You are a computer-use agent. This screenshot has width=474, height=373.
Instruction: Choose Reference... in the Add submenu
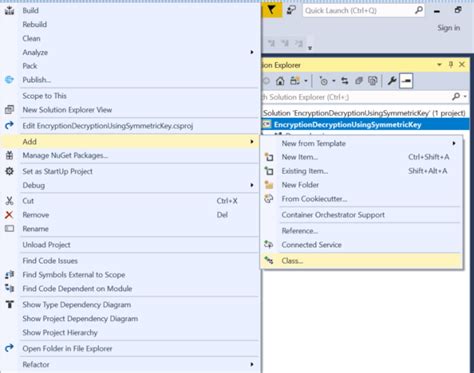point(299,231)
